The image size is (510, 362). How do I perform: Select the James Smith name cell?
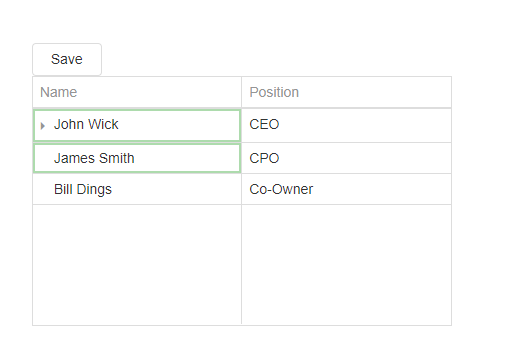(137, 158)
